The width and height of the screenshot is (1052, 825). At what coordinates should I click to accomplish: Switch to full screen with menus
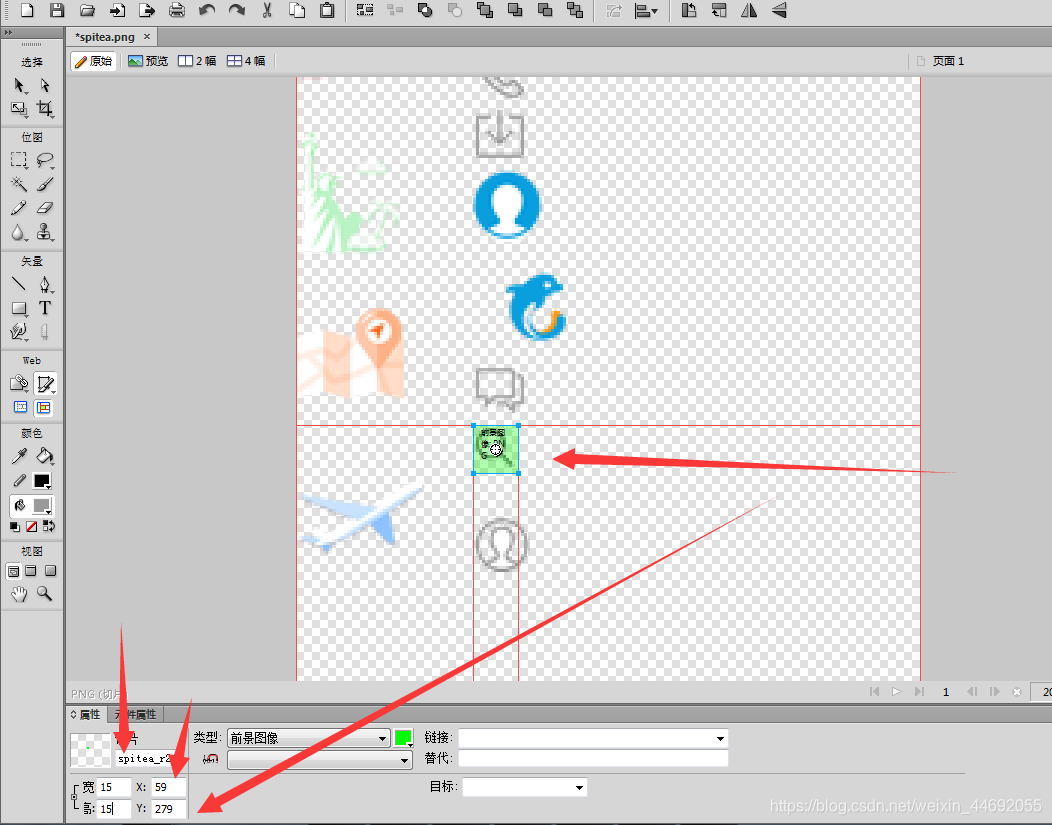point(31,571)
